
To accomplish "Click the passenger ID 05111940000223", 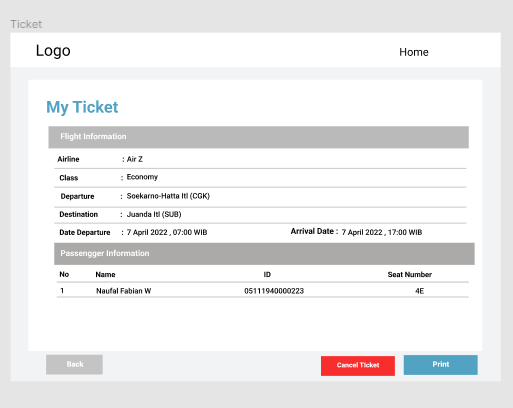I will [x=274, y=291].
